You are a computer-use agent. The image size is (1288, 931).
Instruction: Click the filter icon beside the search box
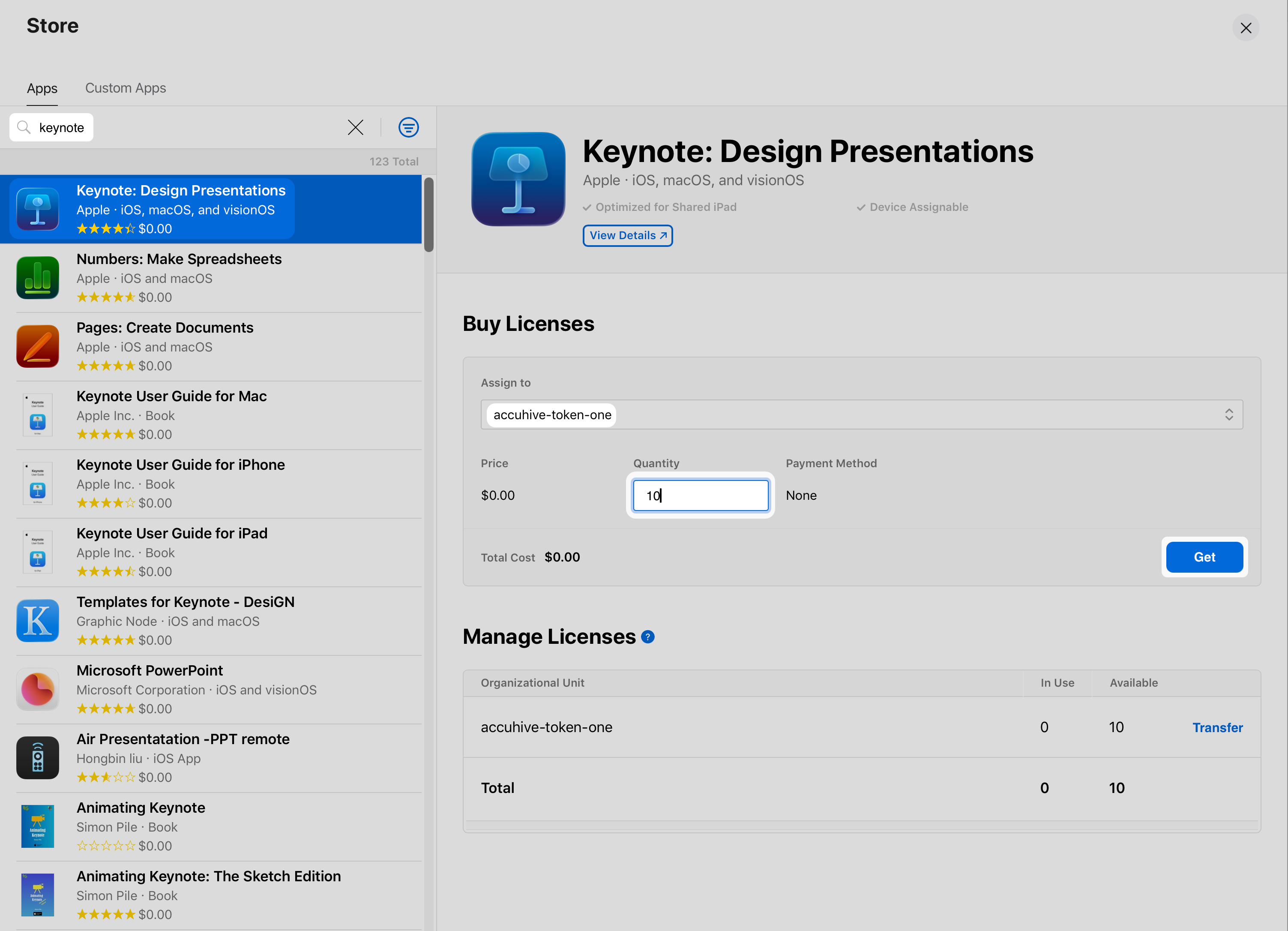click(x=408, y=127)
